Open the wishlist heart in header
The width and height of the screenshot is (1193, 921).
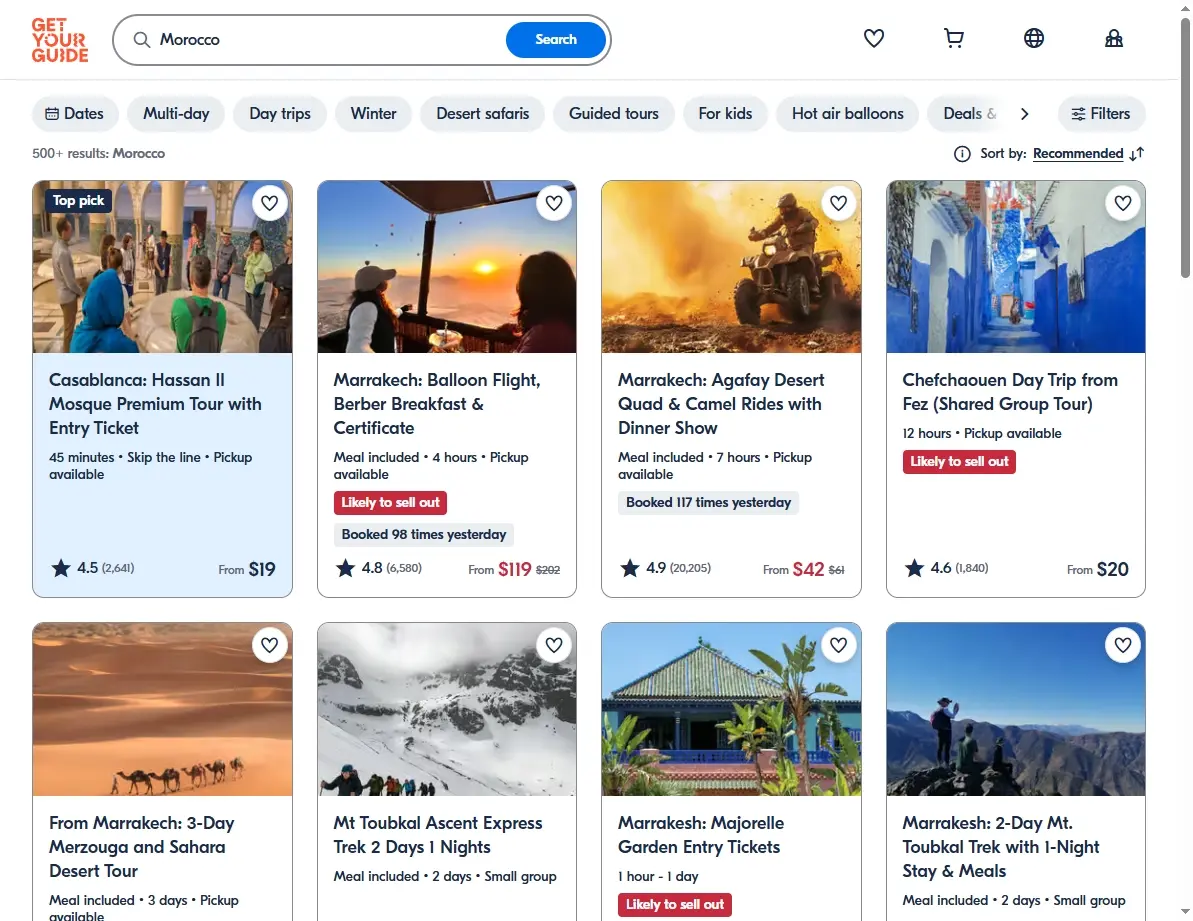tap(873, 38)
